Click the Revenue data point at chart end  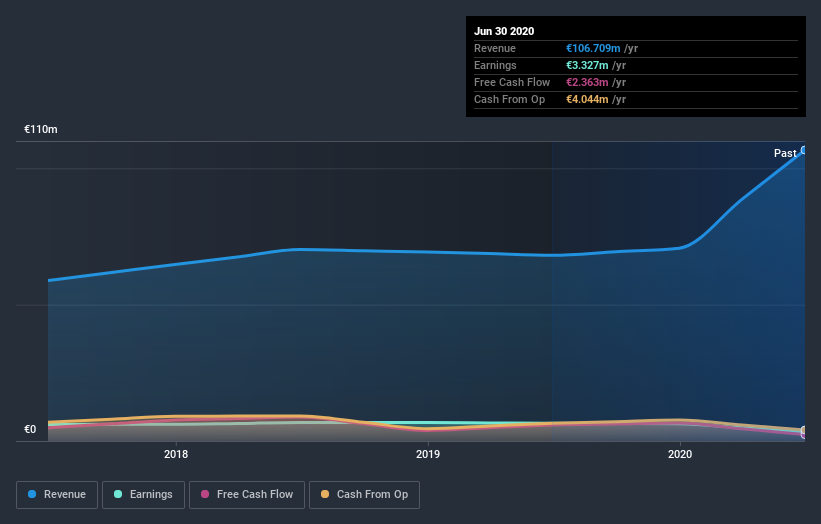803,150
